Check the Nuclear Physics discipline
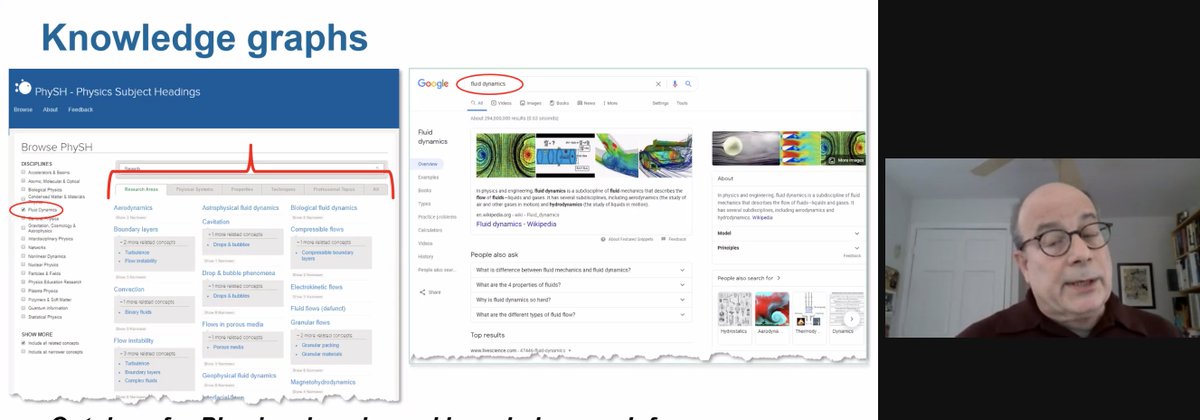Viewport: 1200px width, 420px height. coord(23,264)
